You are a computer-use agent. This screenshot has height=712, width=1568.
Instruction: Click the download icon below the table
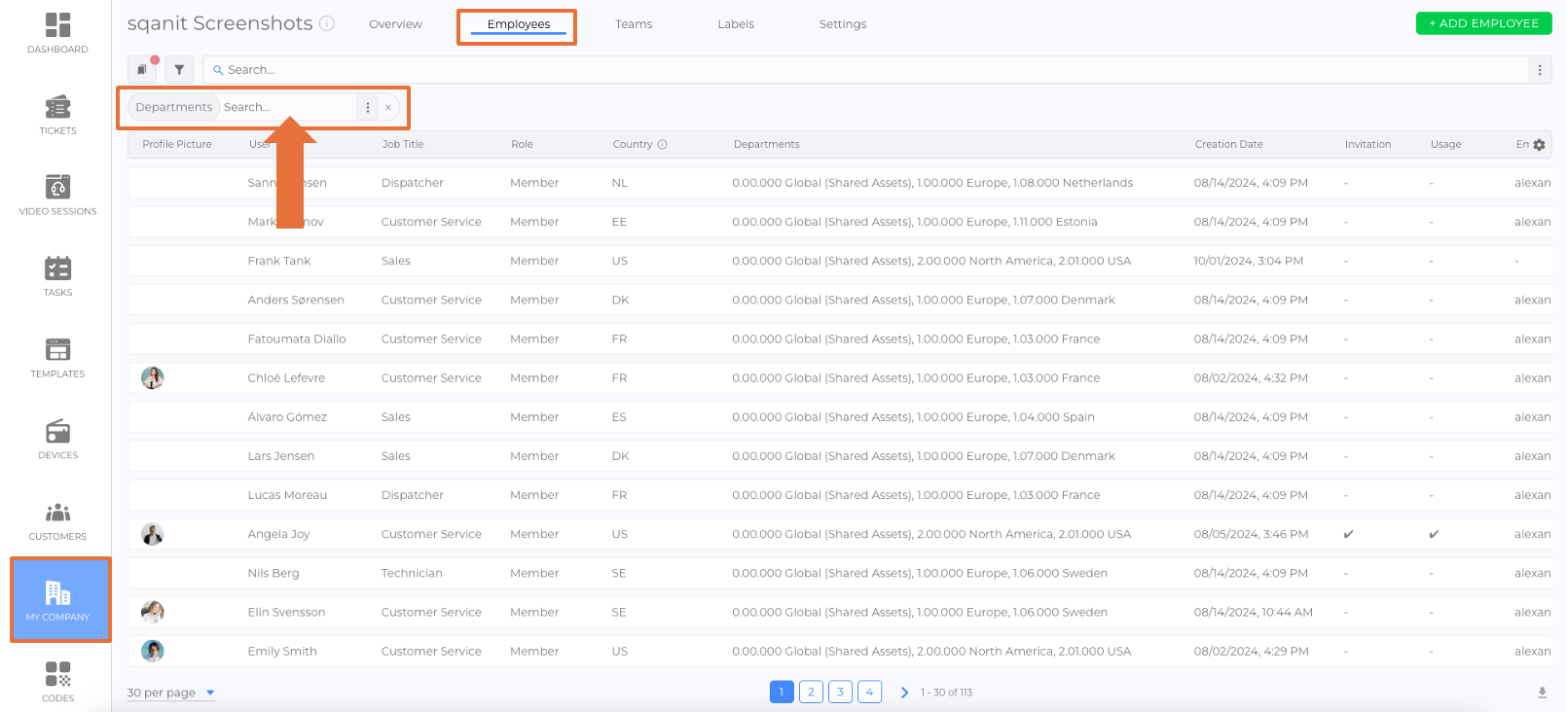(1542, 693)
